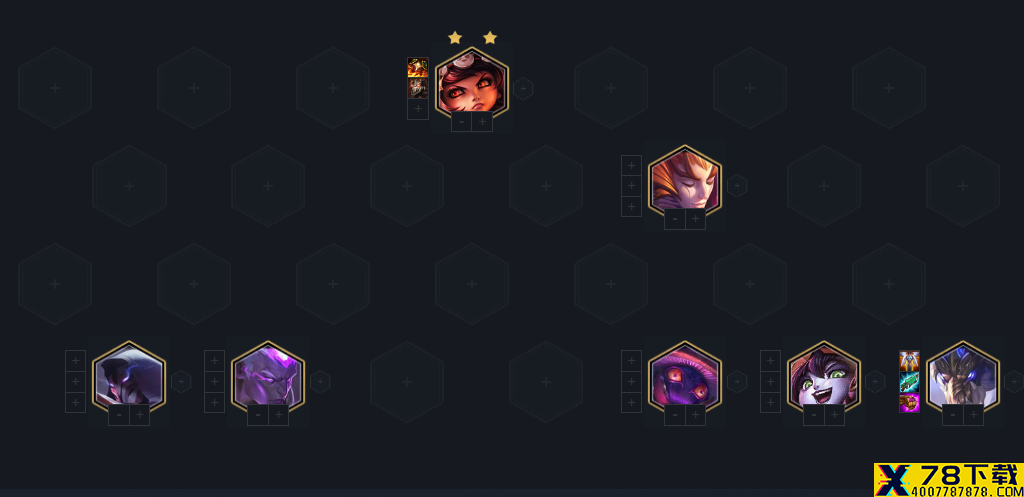
Task: Select the golden winged armor item
Action: (x=909, y=361)
